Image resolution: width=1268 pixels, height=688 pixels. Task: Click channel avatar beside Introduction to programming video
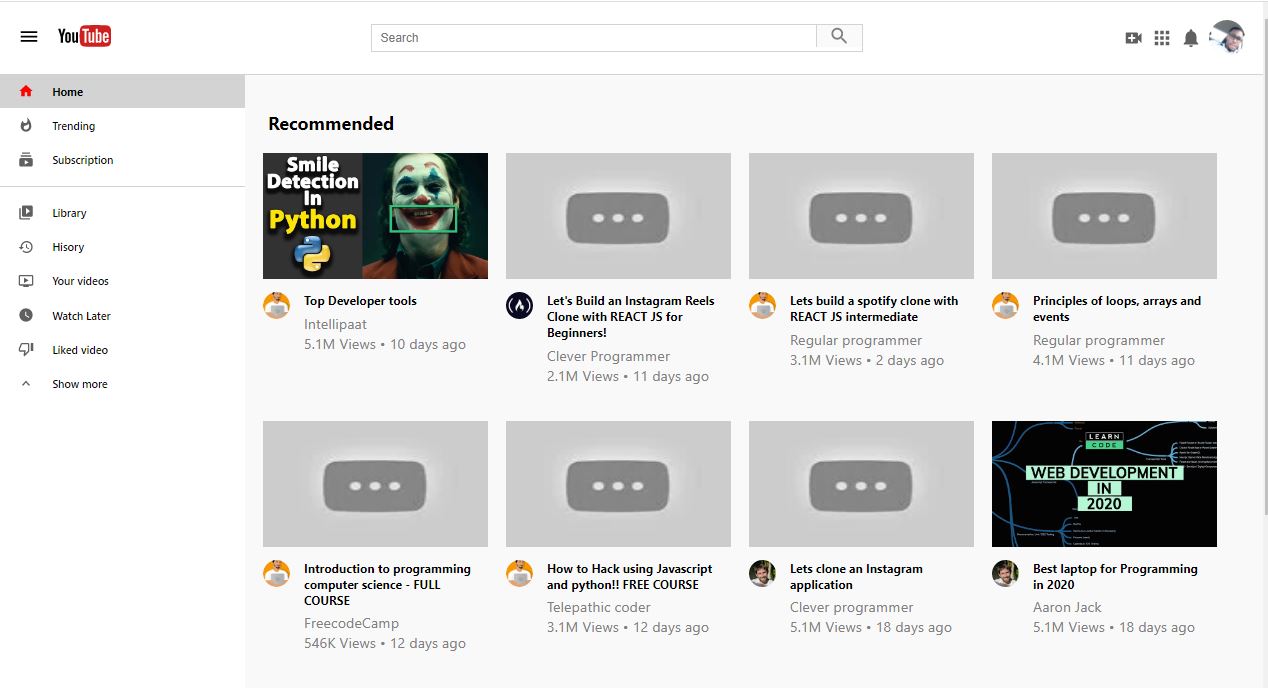pyautogui.click(x=277, y=574)
